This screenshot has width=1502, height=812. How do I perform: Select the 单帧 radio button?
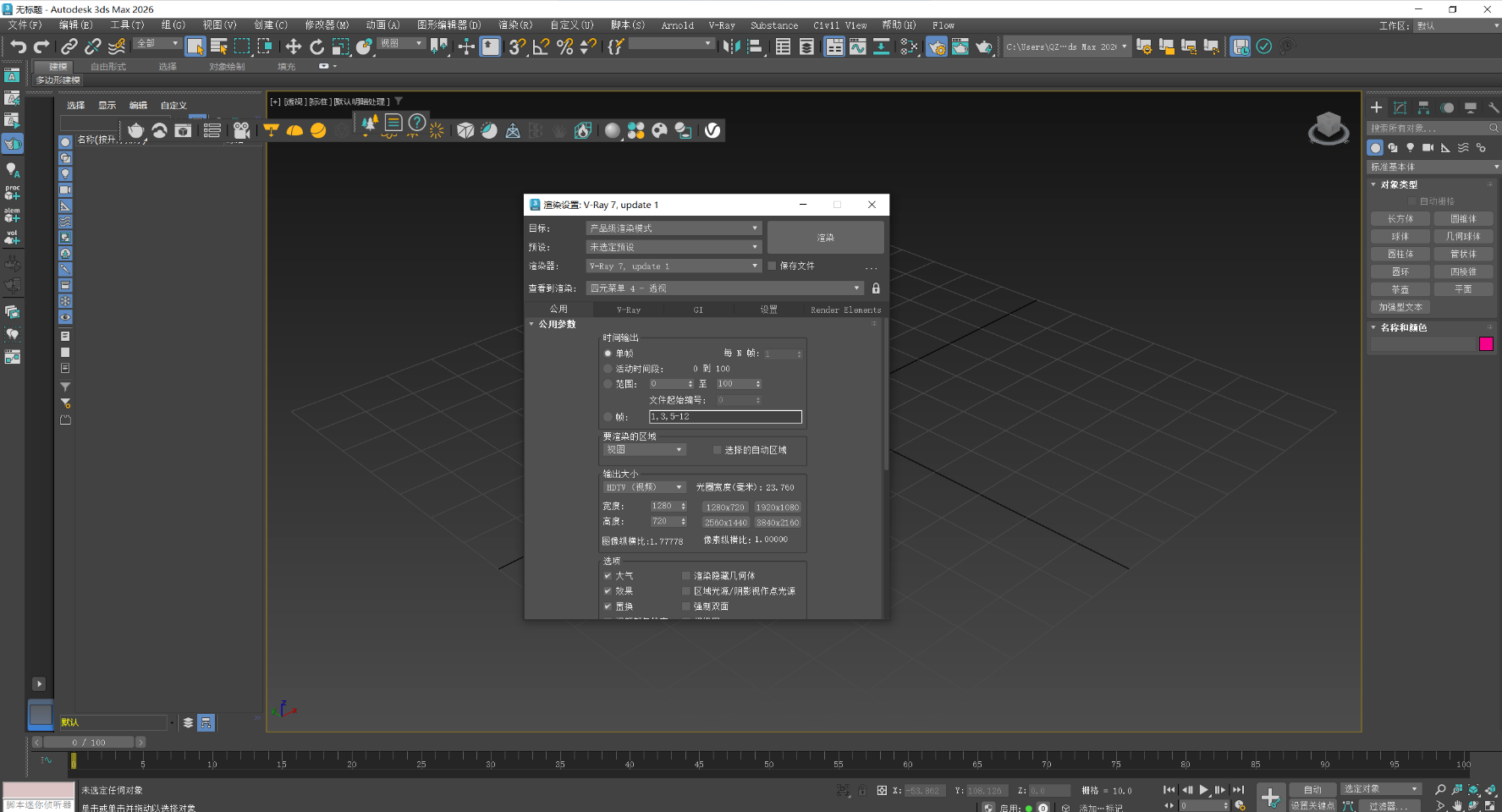(608, 354)
